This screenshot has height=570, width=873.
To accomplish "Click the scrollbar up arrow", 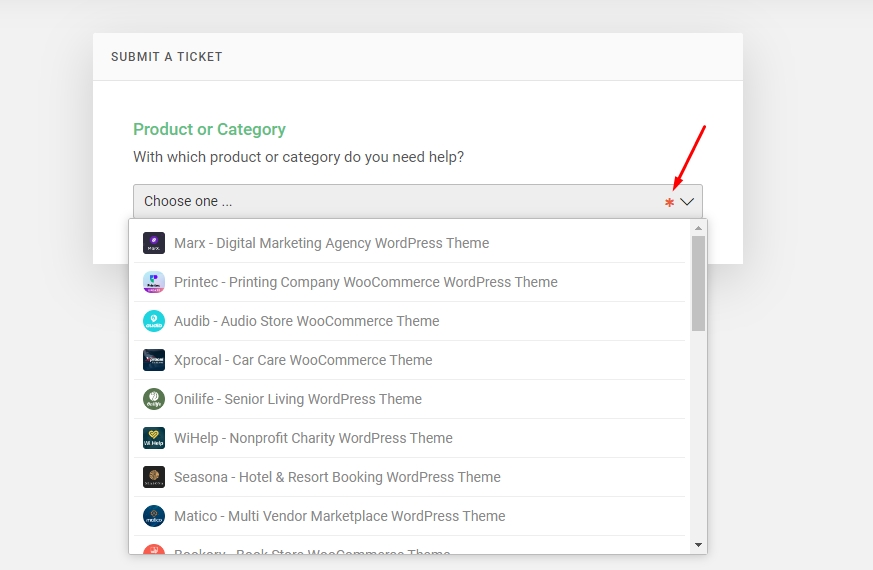I will click(698, 228).
